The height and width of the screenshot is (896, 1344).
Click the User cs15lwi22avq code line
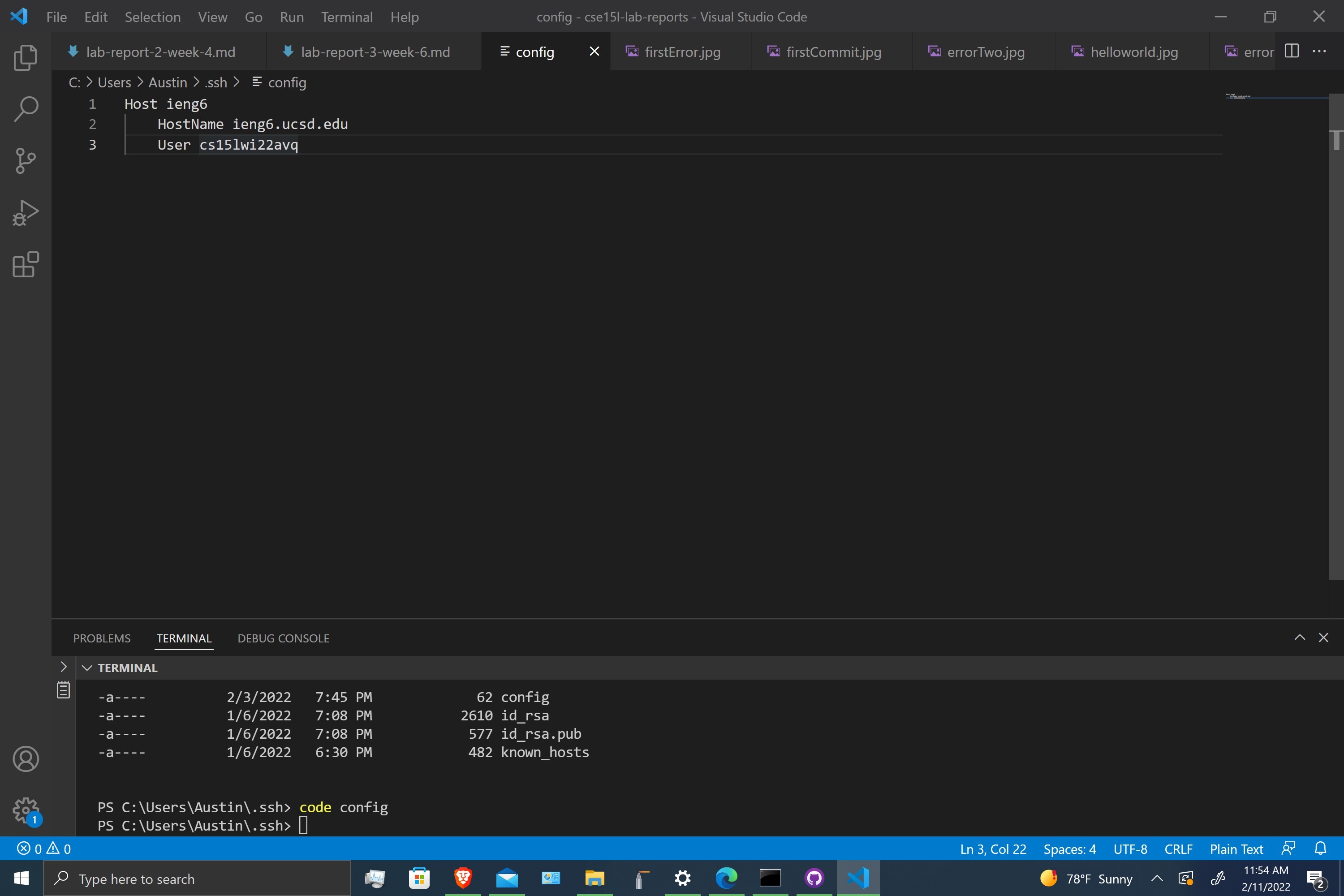(228, 145)
